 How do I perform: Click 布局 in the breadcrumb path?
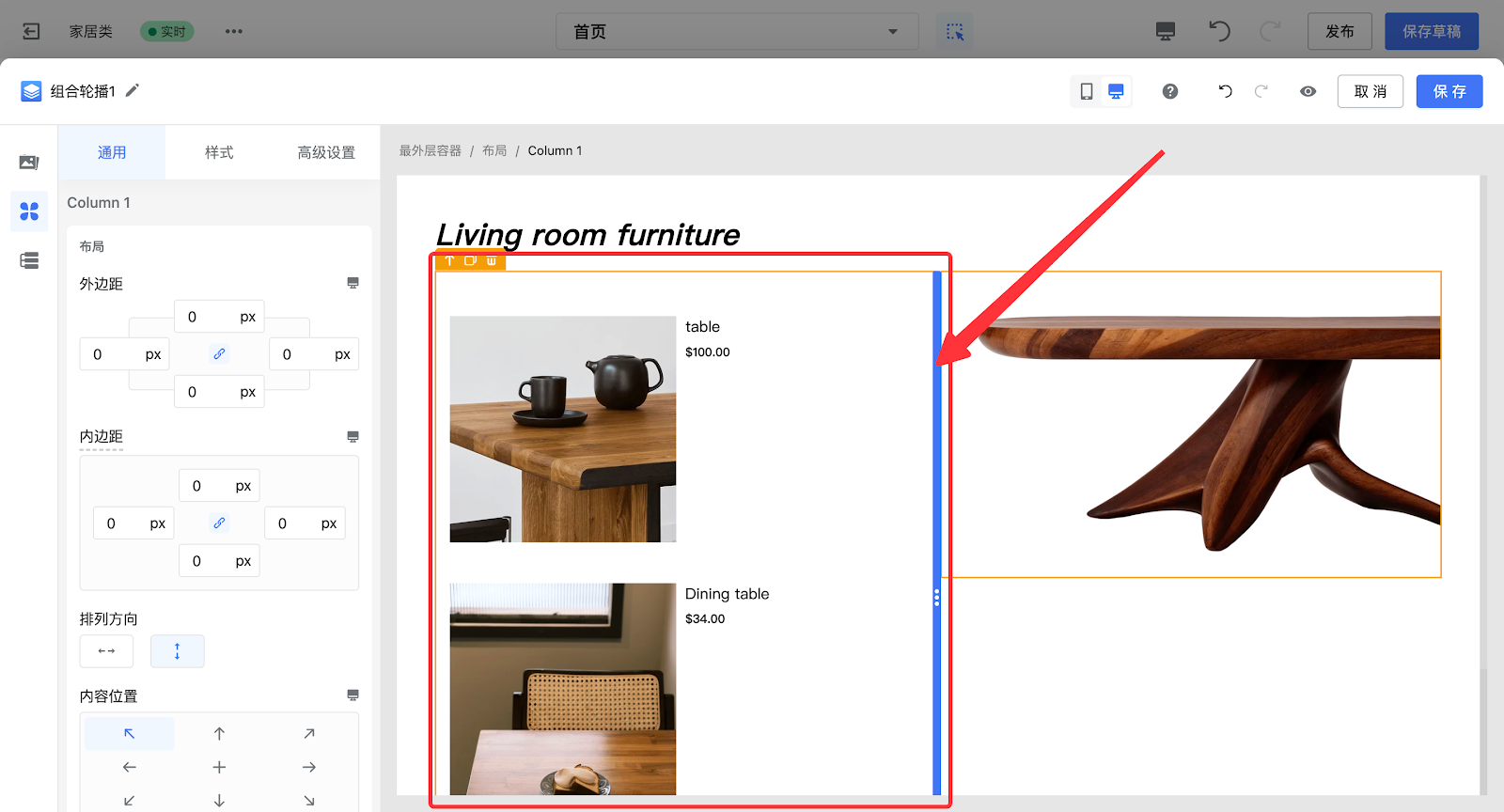coord(494,150)
